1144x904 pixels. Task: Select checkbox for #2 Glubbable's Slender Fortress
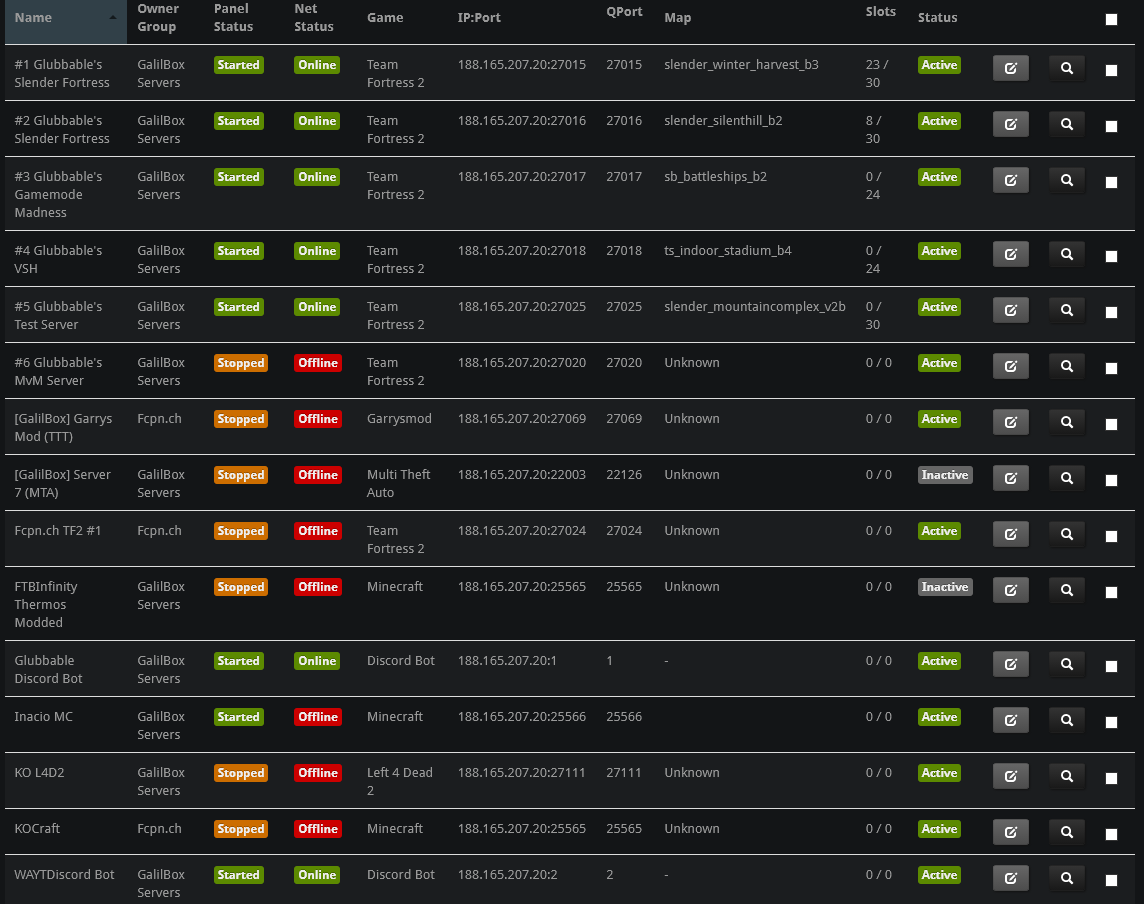tap(1111, 126)
